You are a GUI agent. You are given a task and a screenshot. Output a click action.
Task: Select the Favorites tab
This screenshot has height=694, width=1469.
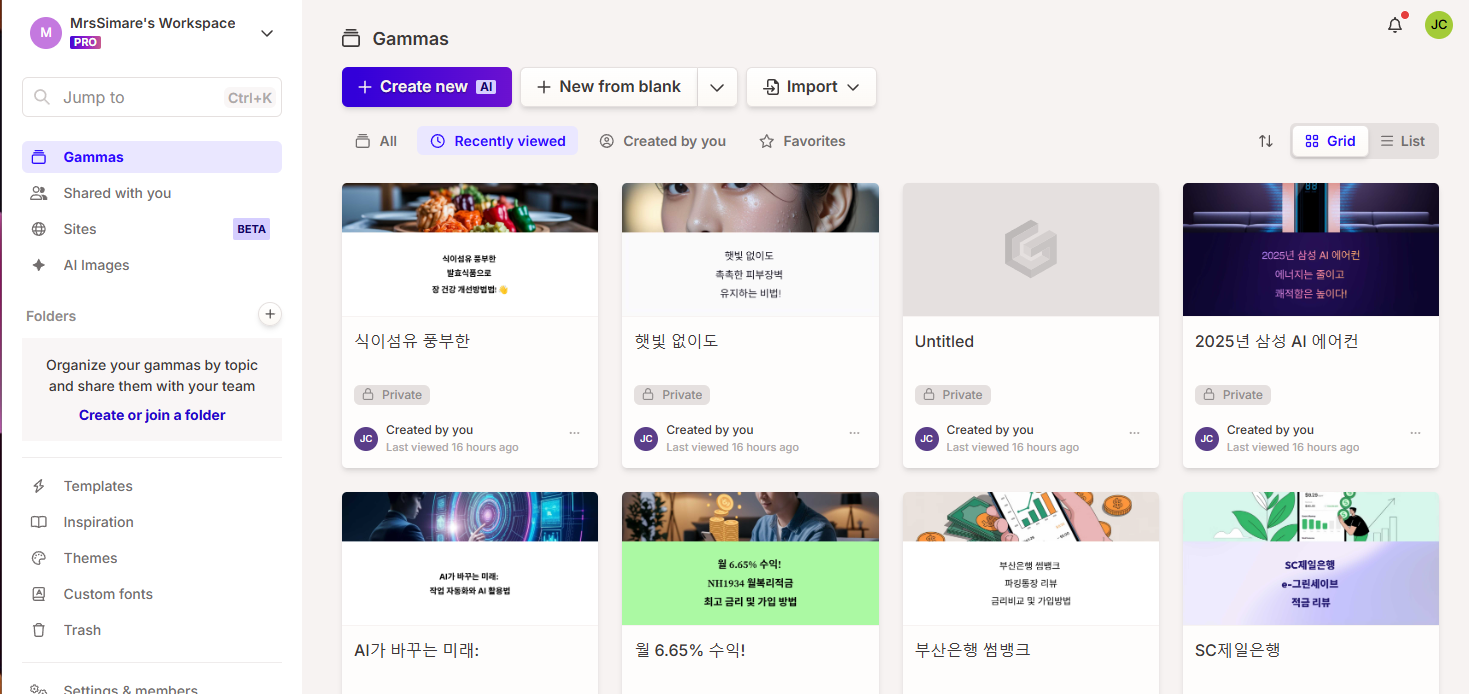pos(802,141)
